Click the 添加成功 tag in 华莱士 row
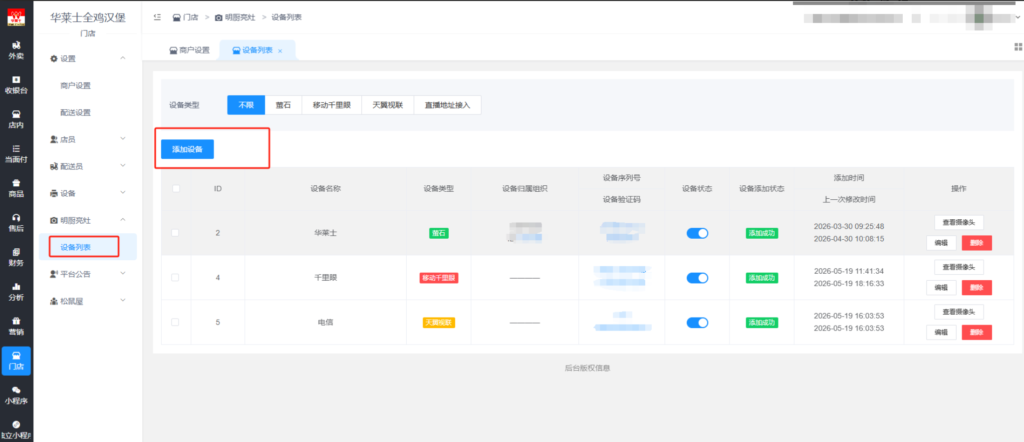 pos(762,233)
